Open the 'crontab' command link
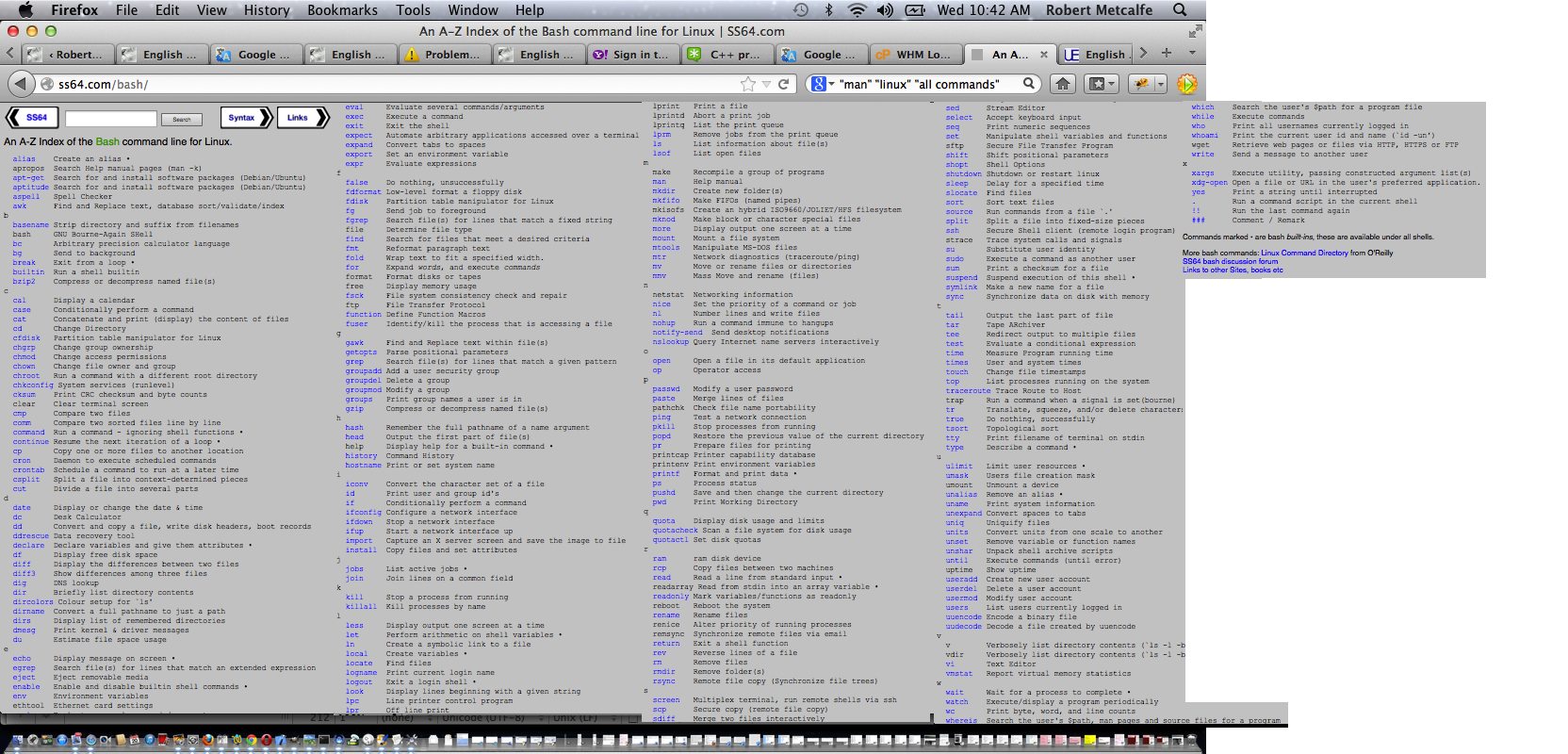 (28, 470)
